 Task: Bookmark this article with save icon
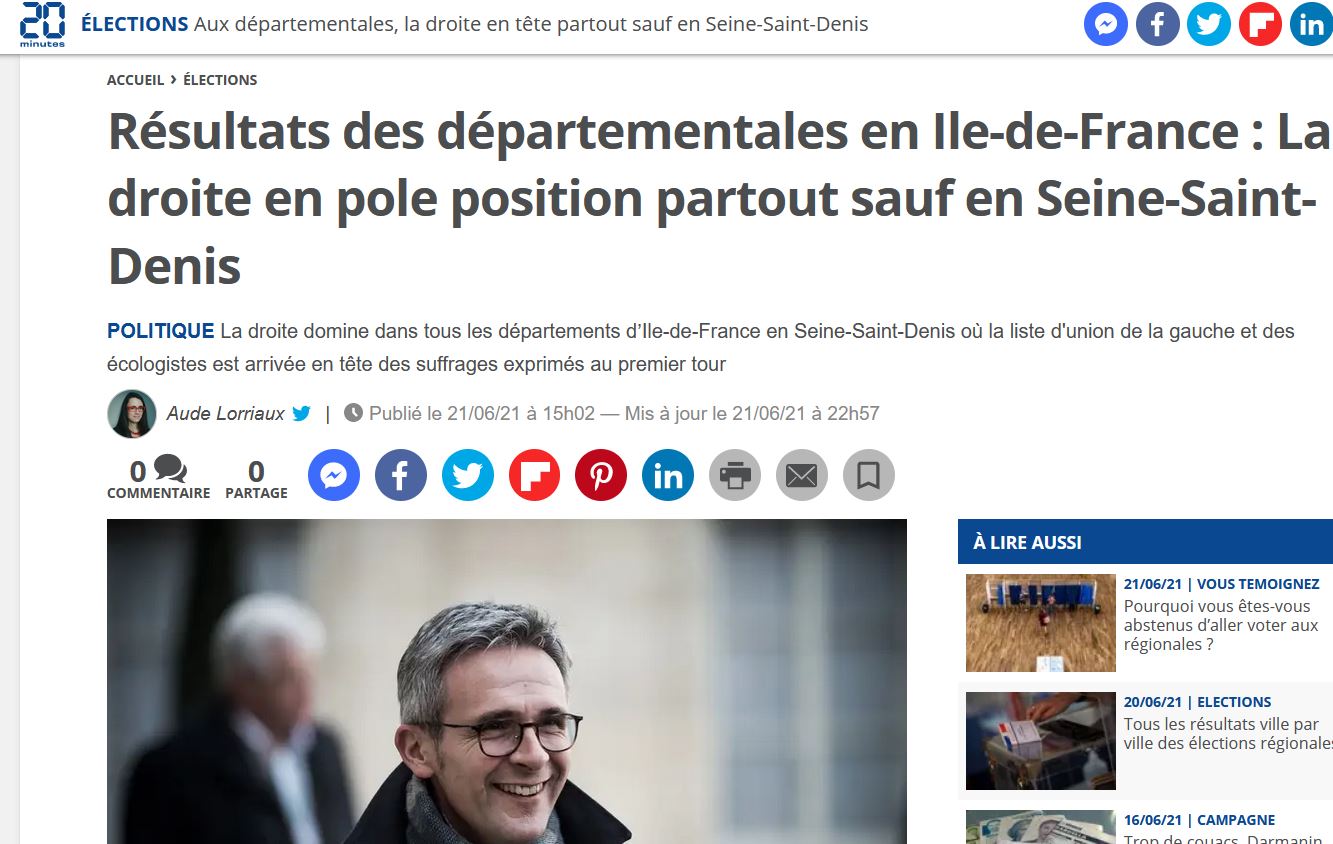pos(869,475)
